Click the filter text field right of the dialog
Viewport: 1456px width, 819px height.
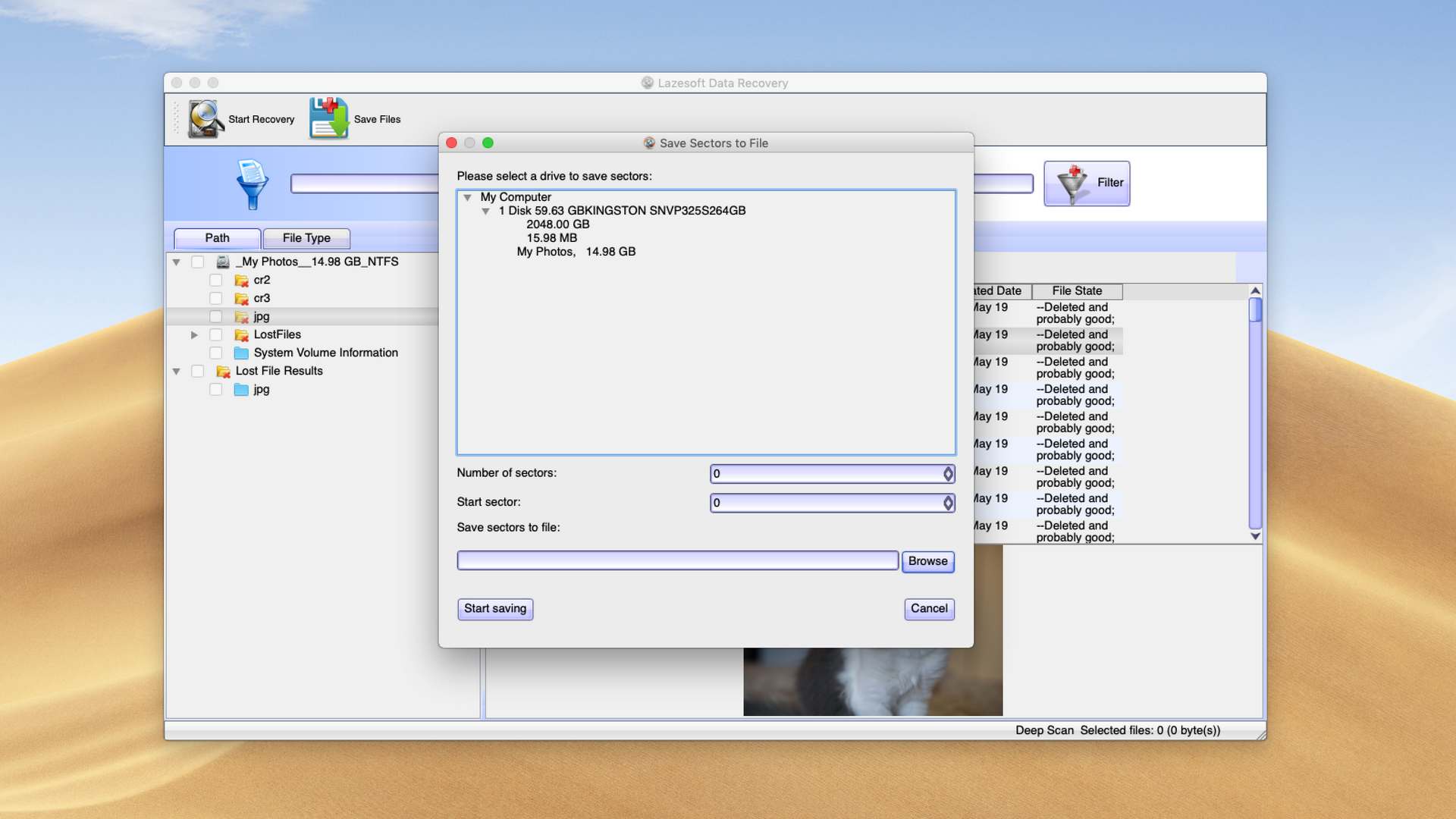[x=1003, y=184]
